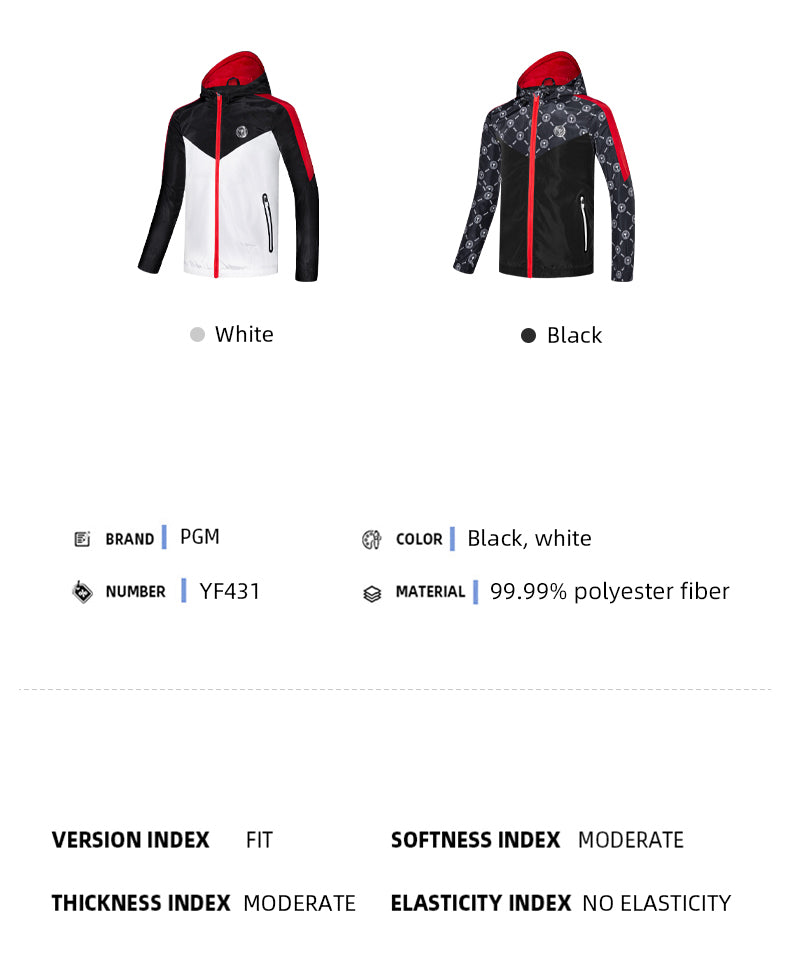Click the NO ELASTICITY value
790x978 pixels.
point(657,903)
